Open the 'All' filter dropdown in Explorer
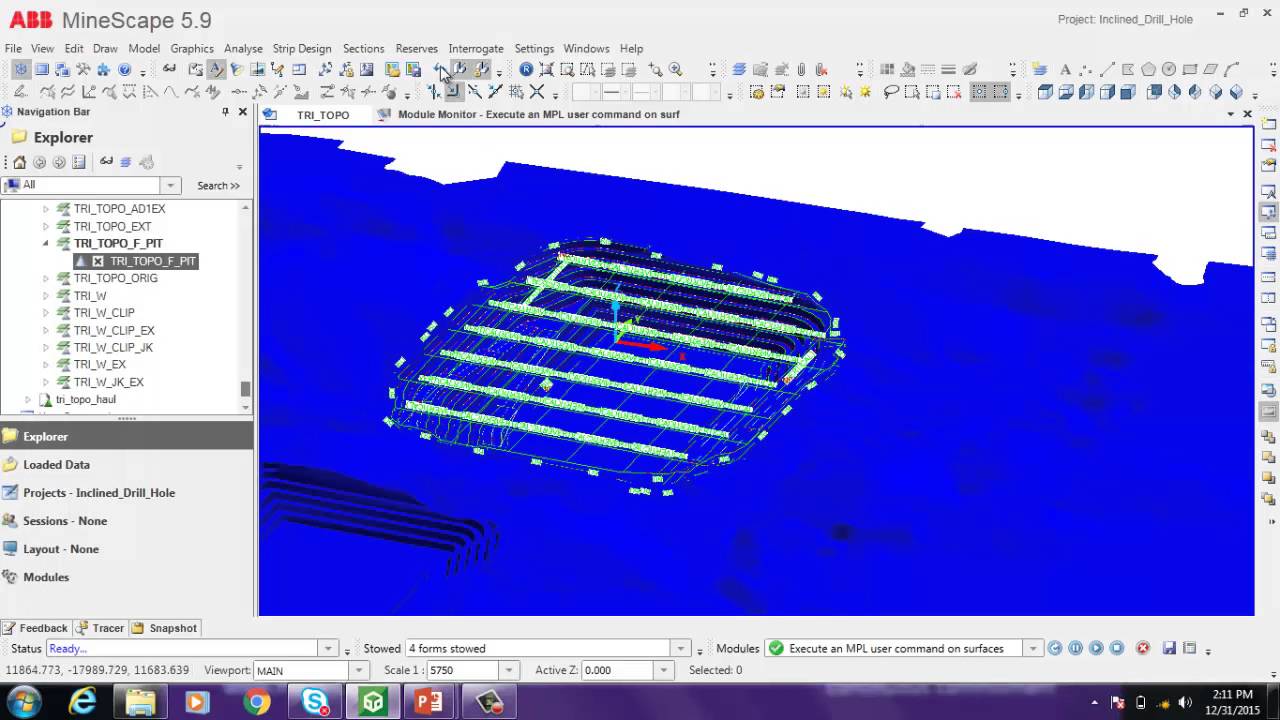The width and height of the screenshot is (1280, 720). pos(171,185)
